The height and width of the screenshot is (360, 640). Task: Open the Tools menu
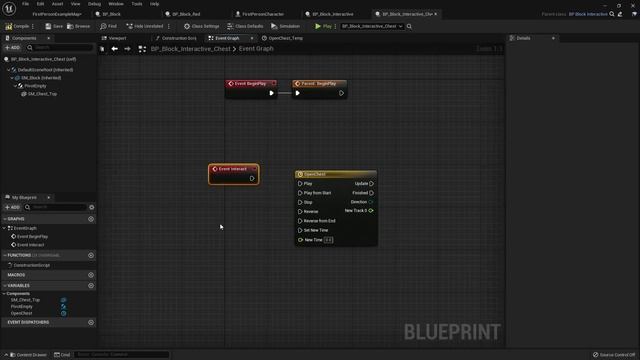coord(137,4)
